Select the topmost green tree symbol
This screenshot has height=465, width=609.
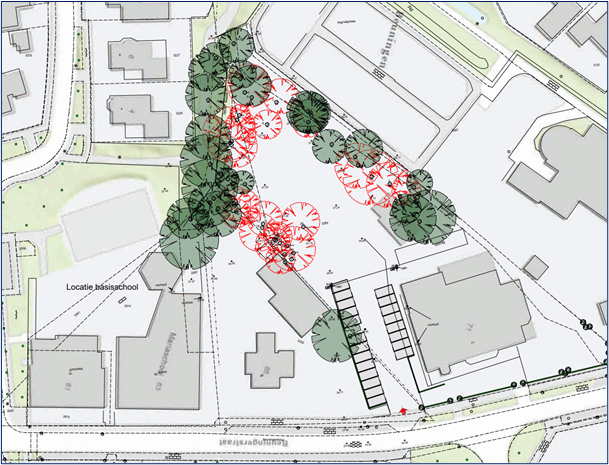234,45
